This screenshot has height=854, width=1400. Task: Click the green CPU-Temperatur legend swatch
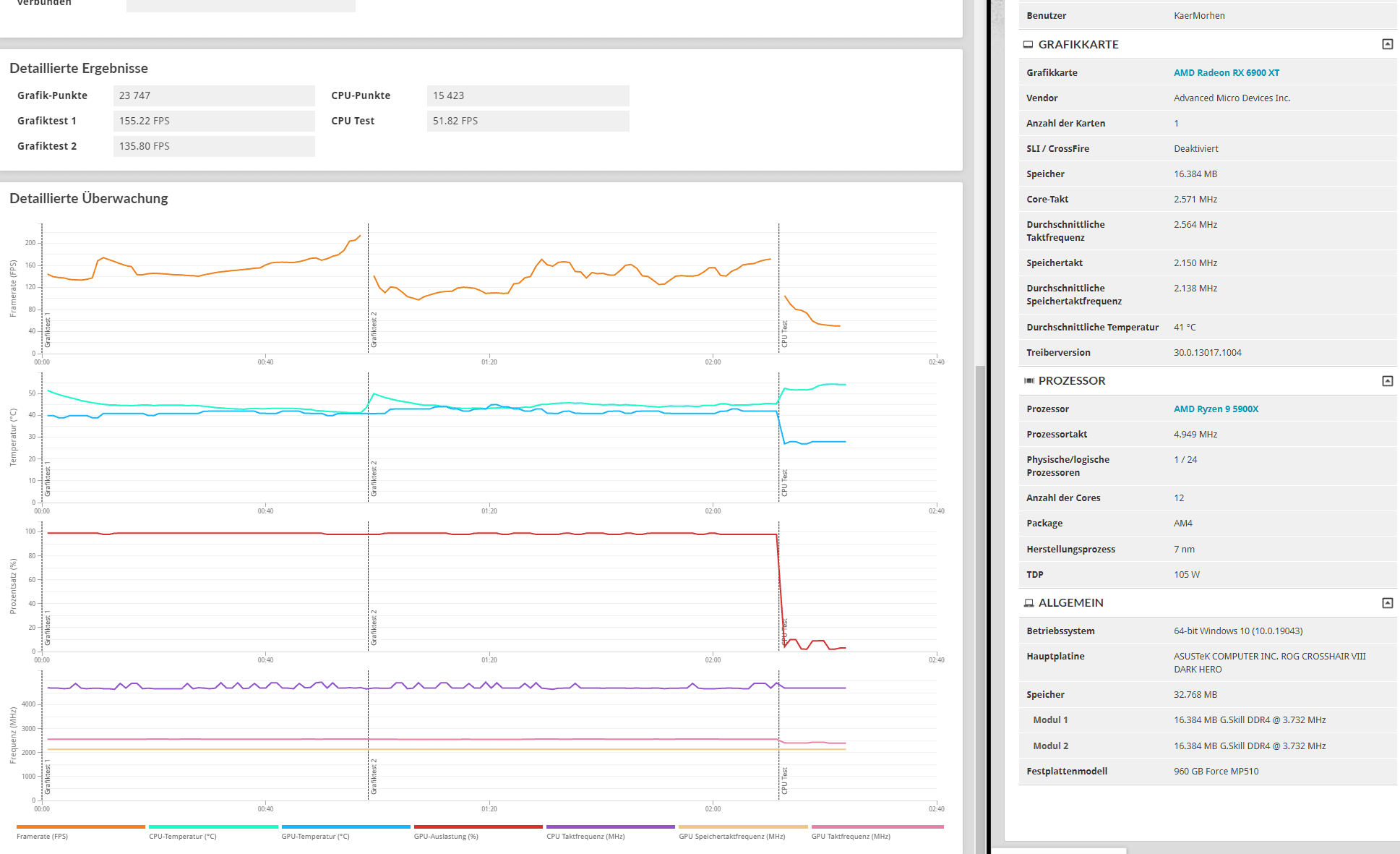point(213,827)
